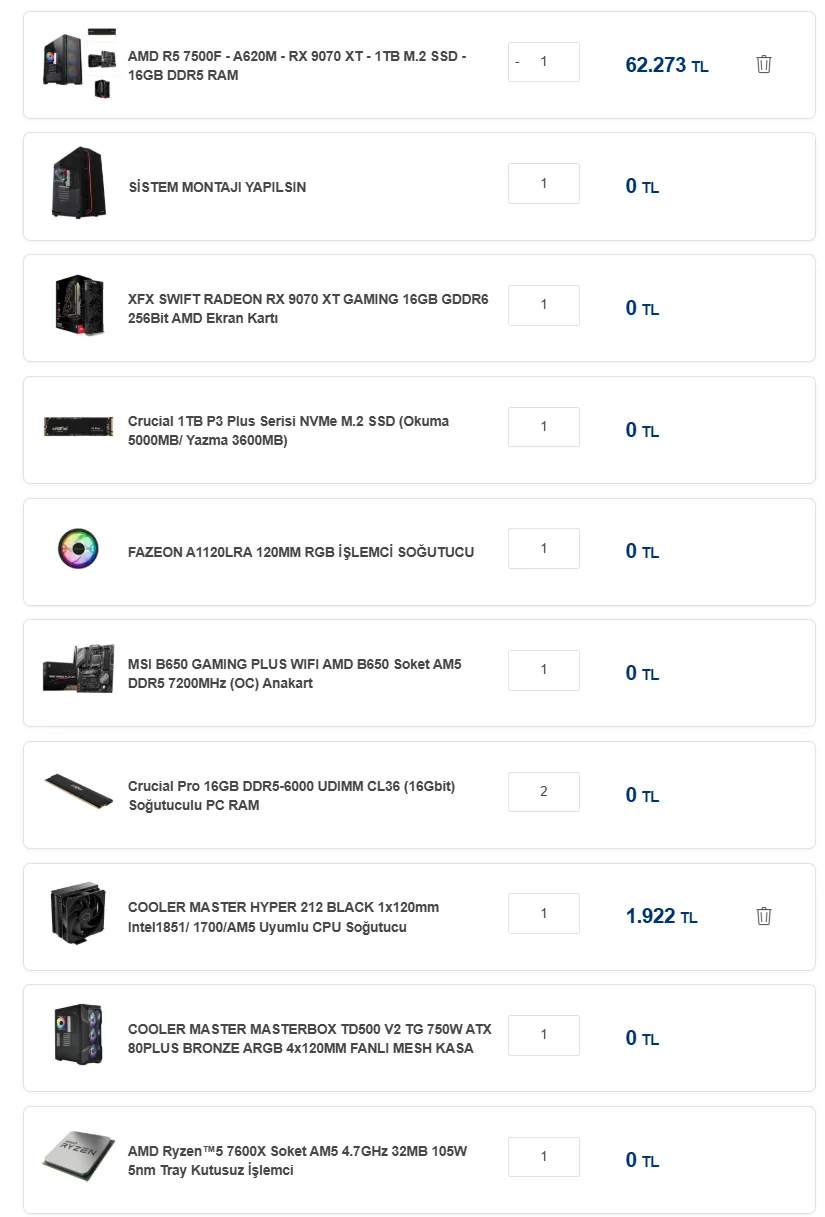Image resolution: width=825 pixels, height=1217 pixels.
Task: Select the quantity field for the AMD R5 7500F bundle
Action: point(548,62)
